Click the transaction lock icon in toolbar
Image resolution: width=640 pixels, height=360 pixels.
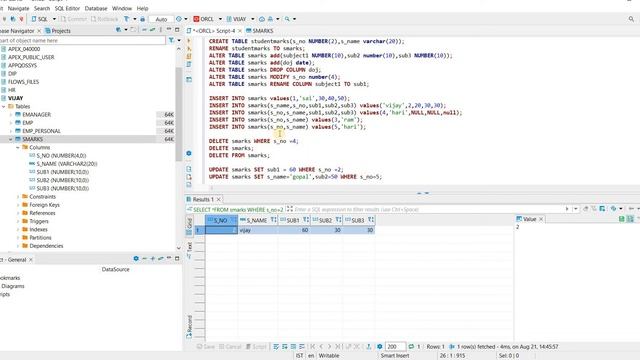click(142, 19)
